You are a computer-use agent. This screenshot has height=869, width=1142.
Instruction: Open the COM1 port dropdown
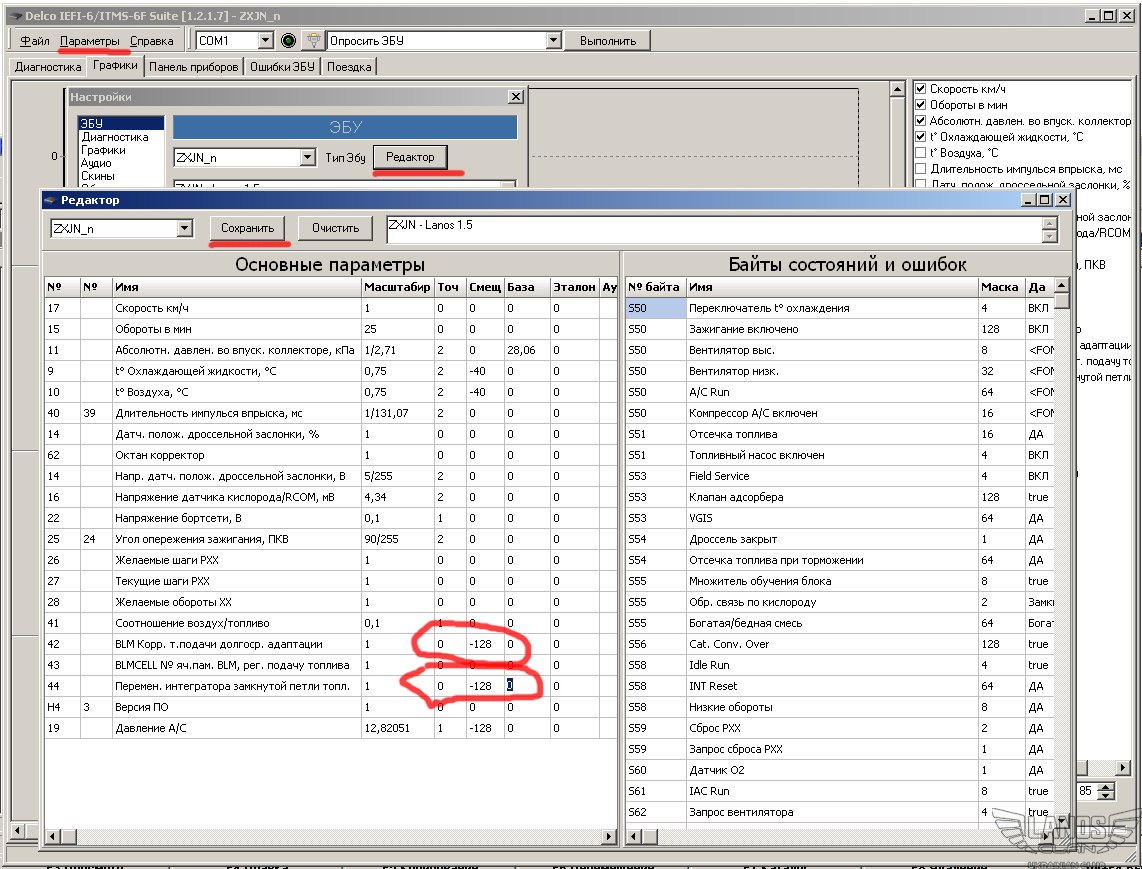pyautogui.click(x=265, y=41)
